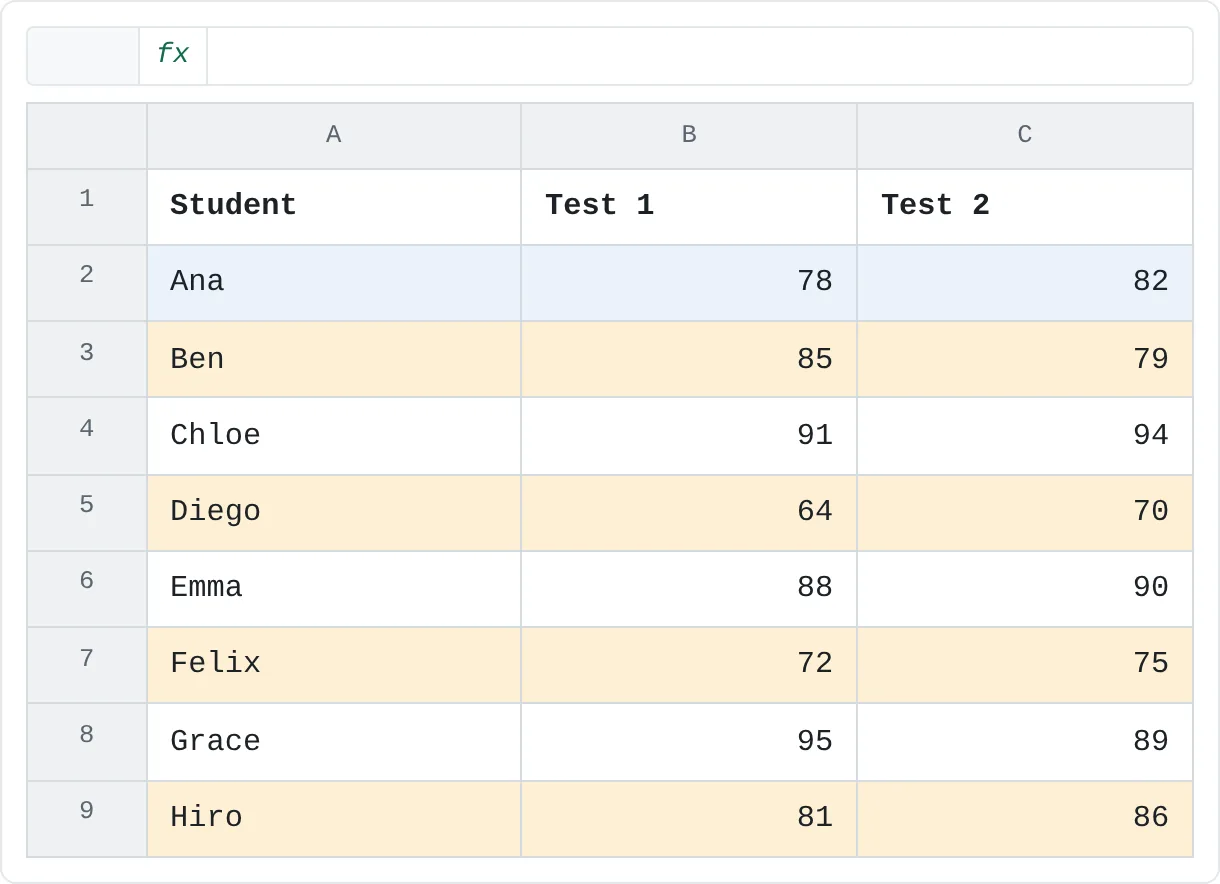Click Chloe's Test 2 score 94
This screenshot has height=884, width=1220.
click(1025, 436)
